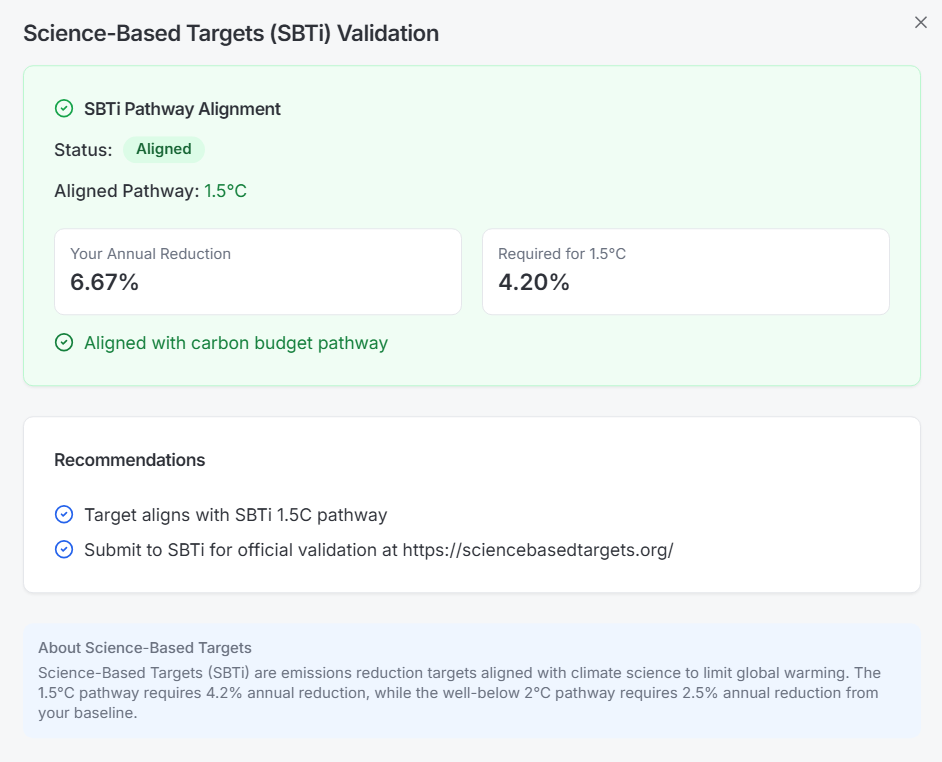The image size is (942, 762).
Task: Click the About SBTi description paragraph
Action: (459, 693)
